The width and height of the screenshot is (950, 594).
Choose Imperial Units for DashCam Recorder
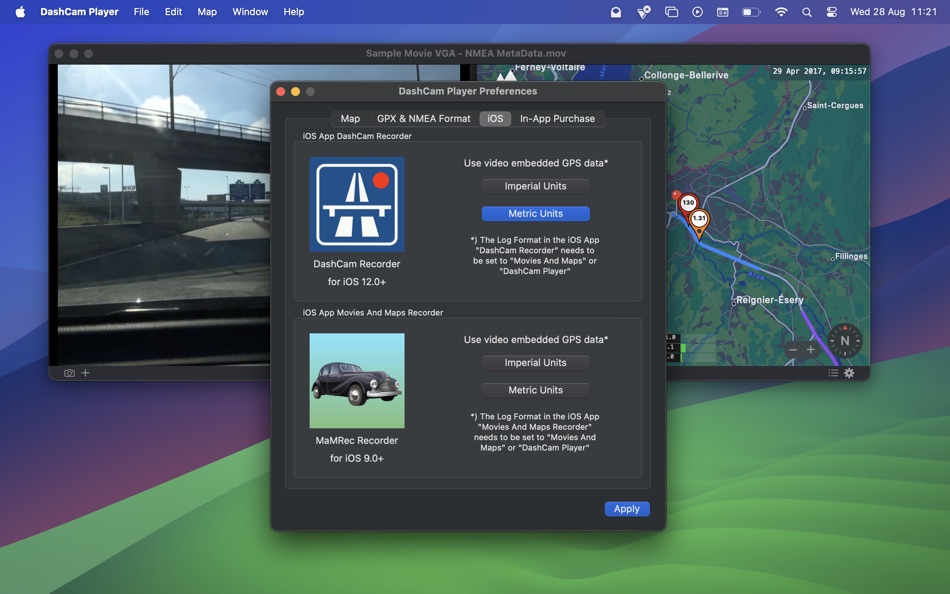[x=536, y=186]
